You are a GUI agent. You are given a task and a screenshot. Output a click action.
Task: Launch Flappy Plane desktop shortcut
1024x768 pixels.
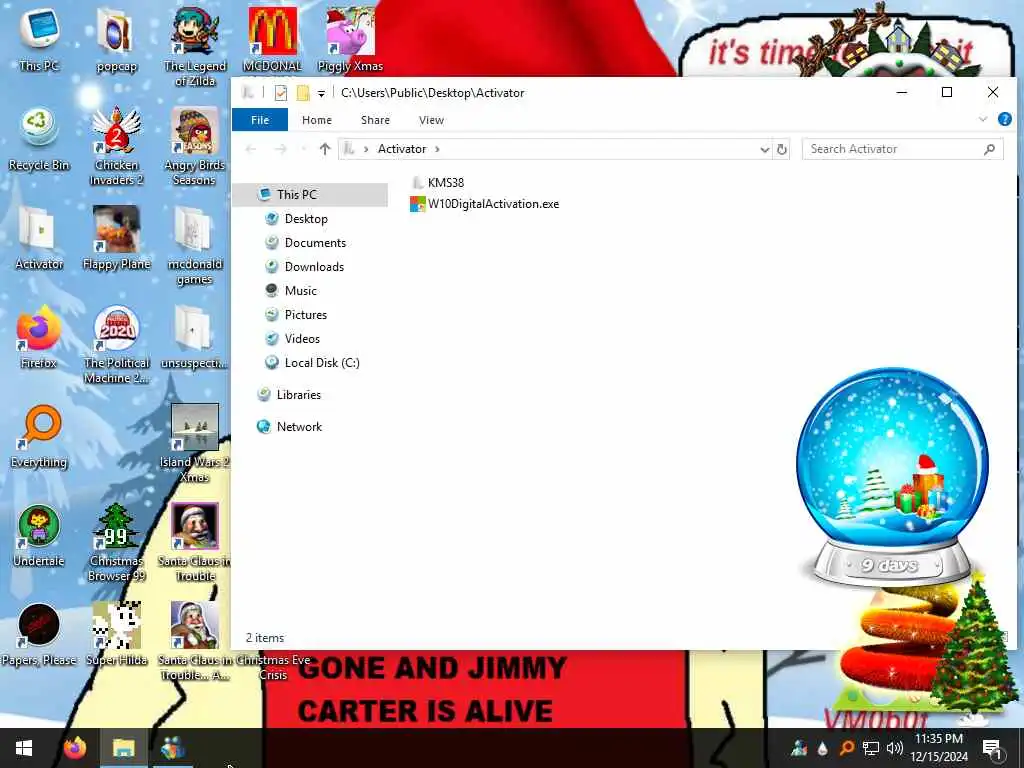(116, 238)
